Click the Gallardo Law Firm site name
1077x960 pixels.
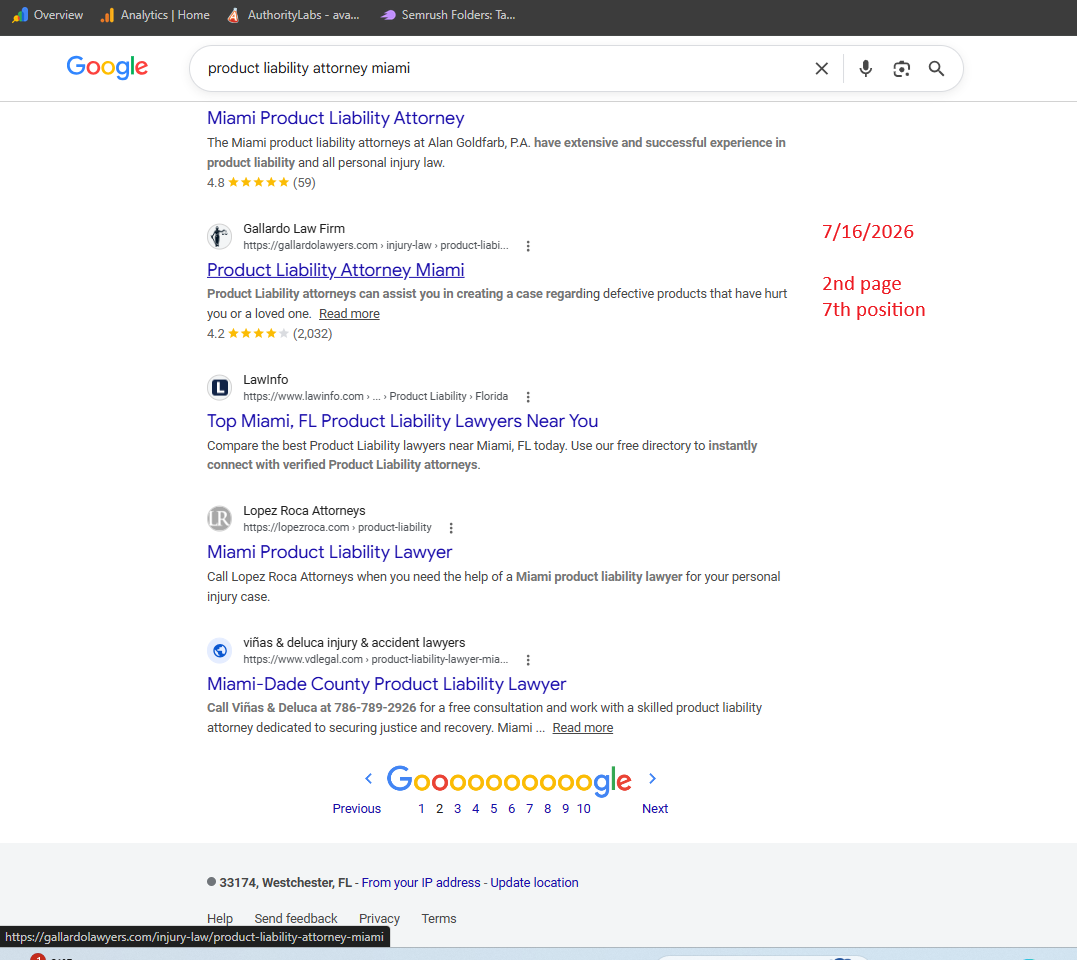[x=294, y=229]
